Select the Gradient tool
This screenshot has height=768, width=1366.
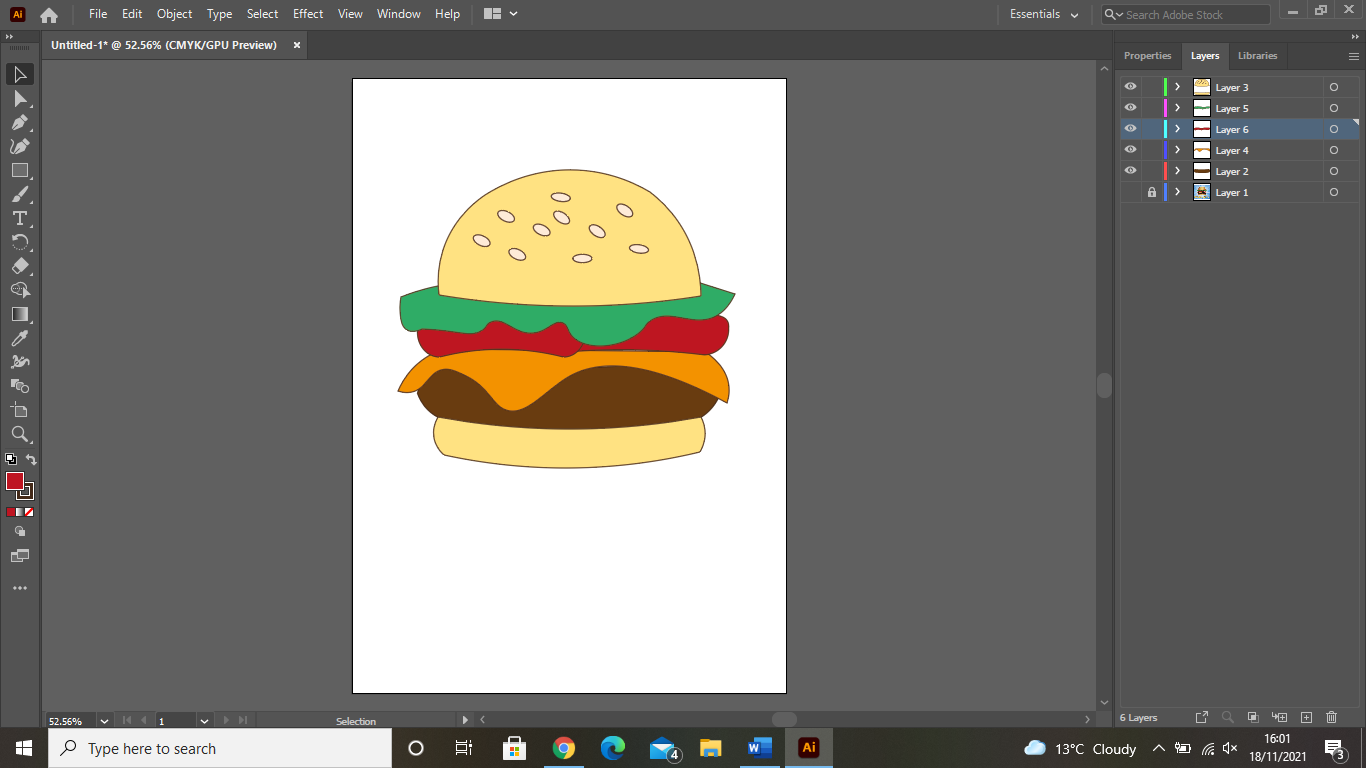(19, 314)
